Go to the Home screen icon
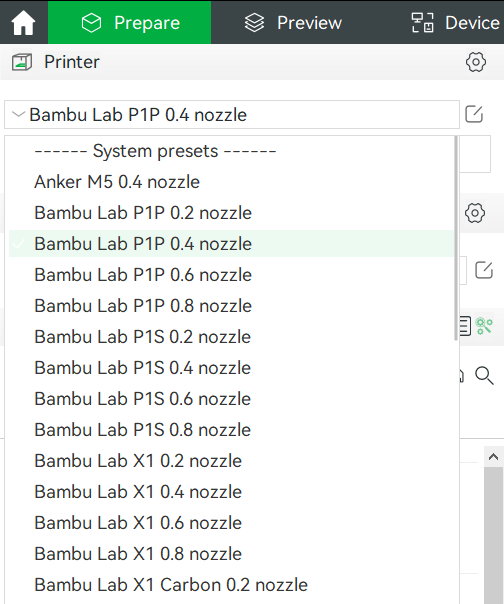The width and height of the screenshot is (504, 604). 24,22
